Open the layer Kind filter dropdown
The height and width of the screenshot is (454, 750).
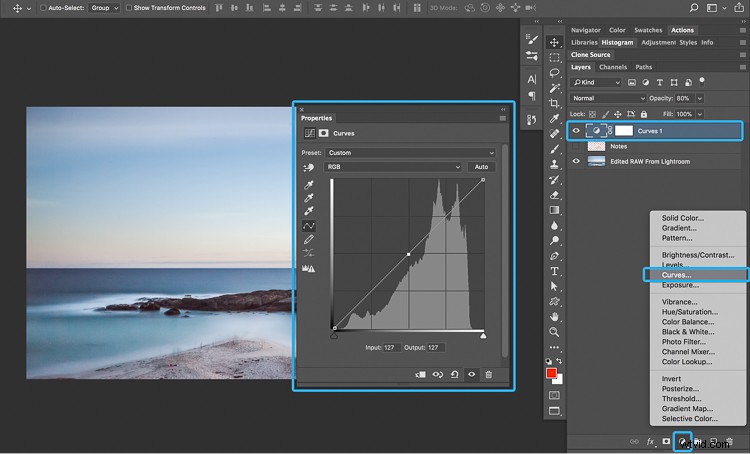click(x=596, y=82)
